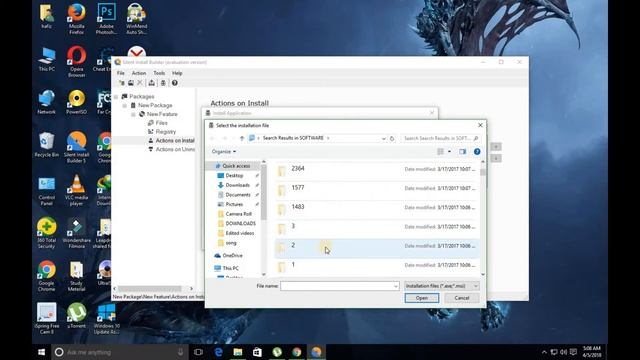
Task: Open the Action menu
Action: click(x=139, y=73)
